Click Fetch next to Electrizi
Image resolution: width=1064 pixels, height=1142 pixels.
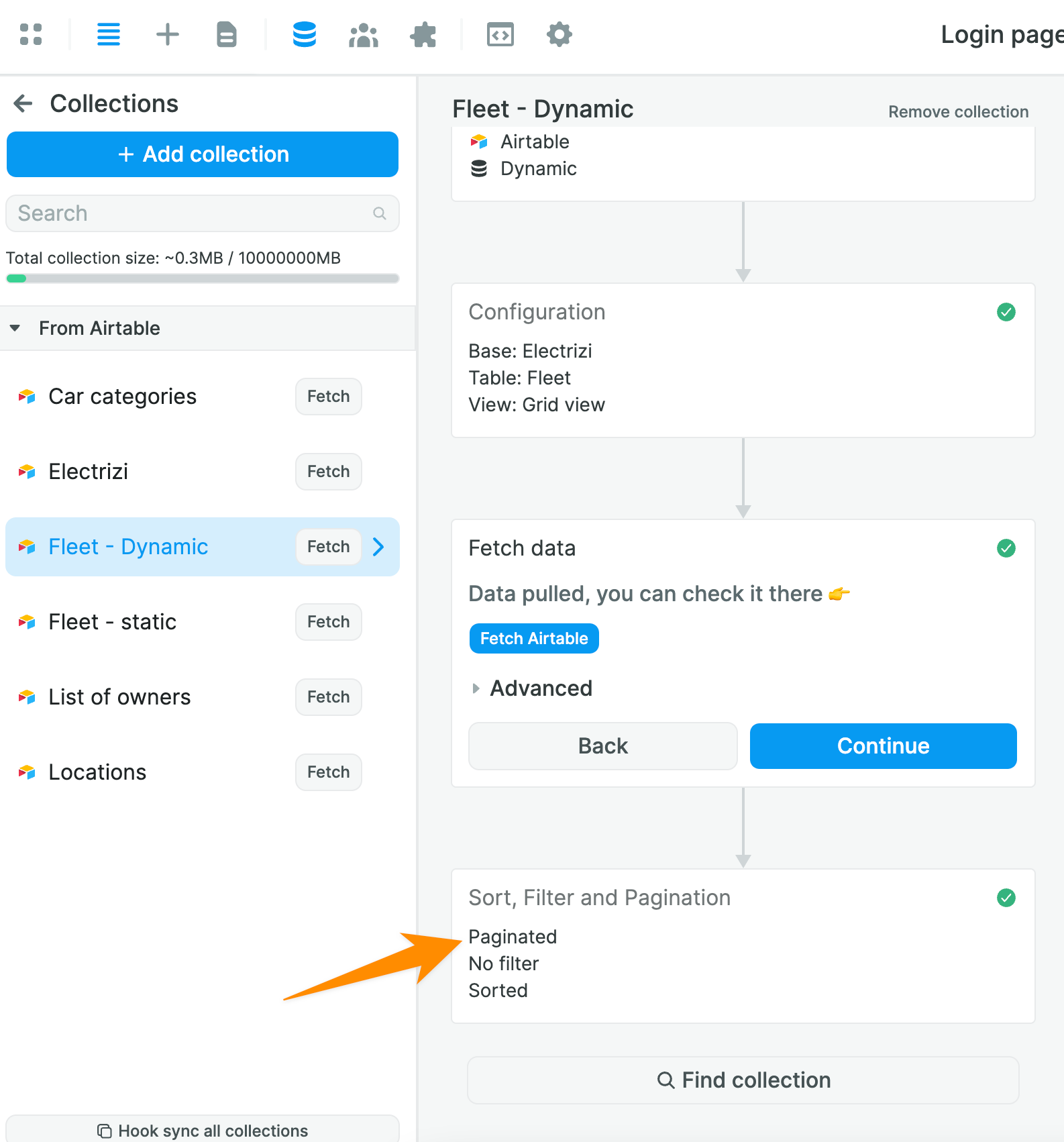[329, 472]
